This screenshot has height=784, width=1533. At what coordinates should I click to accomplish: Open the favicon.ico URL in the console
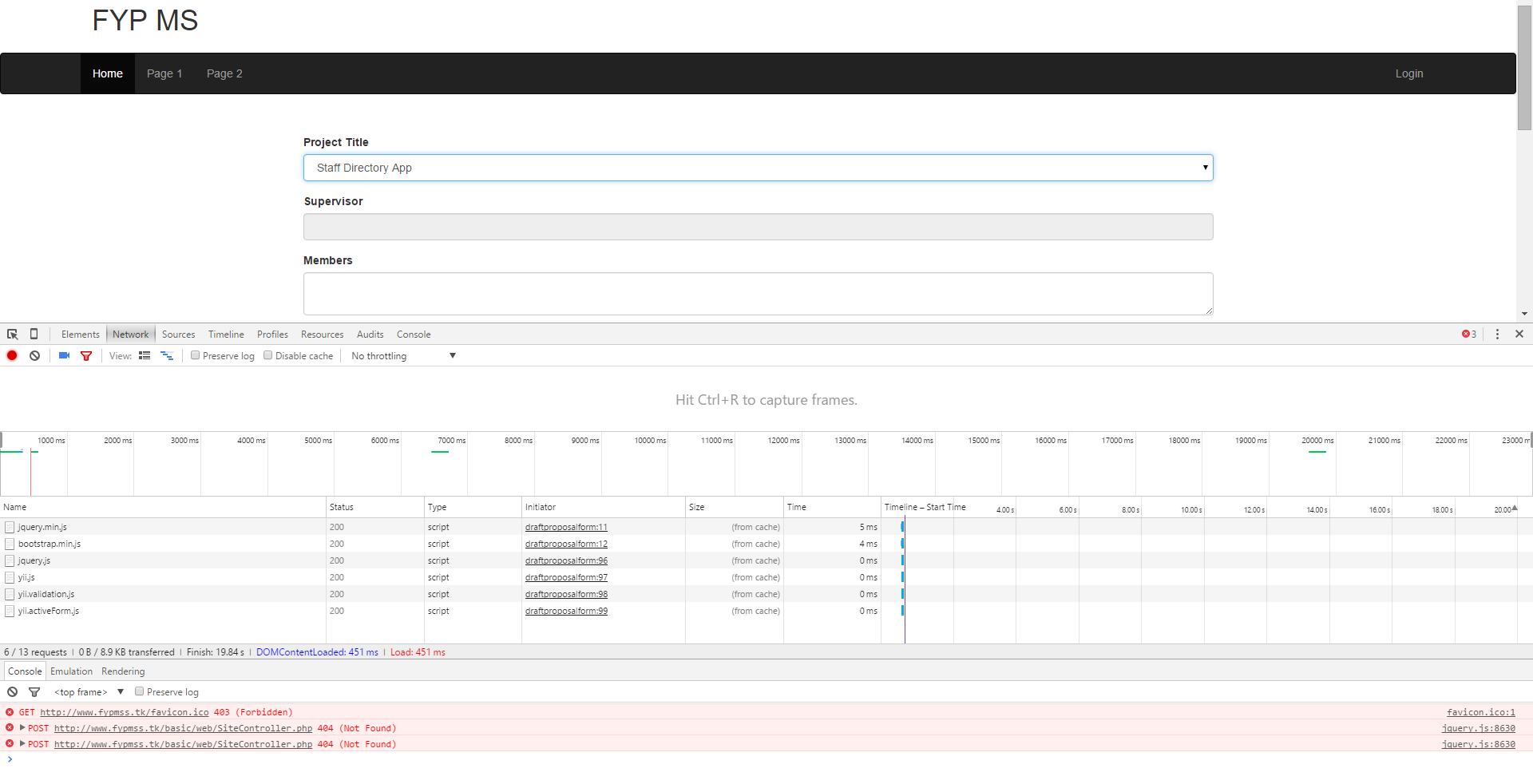pos(125,712)
